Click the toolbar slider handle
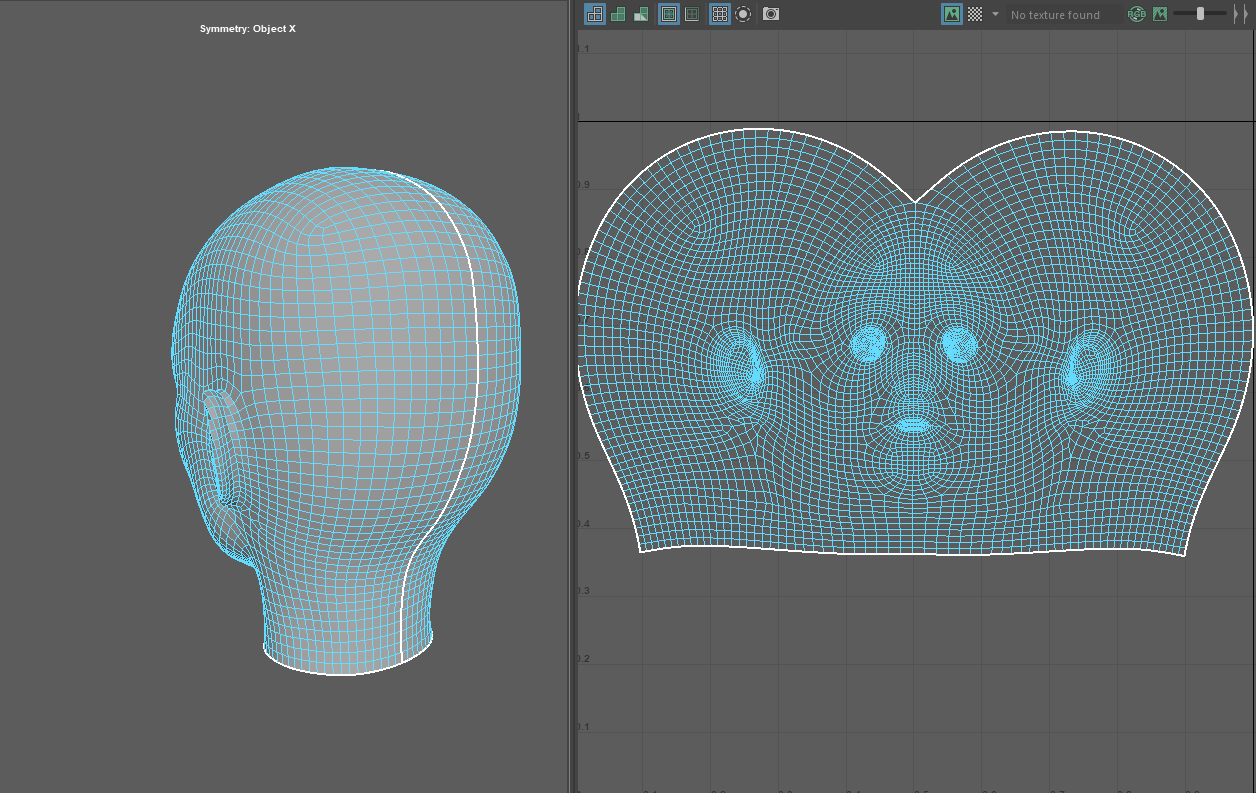The image size is (1256, 793). coord(1200,14)
